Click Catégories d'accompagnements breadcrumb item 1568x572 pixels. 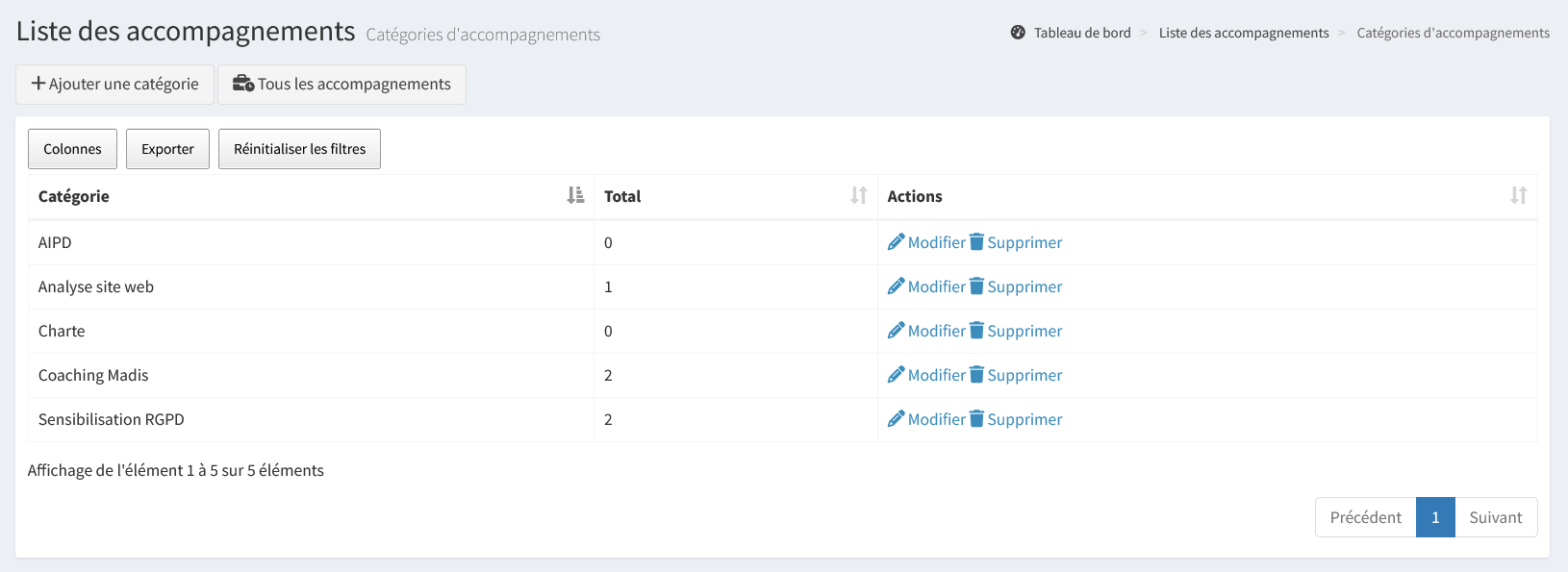tap(1453, 33)
